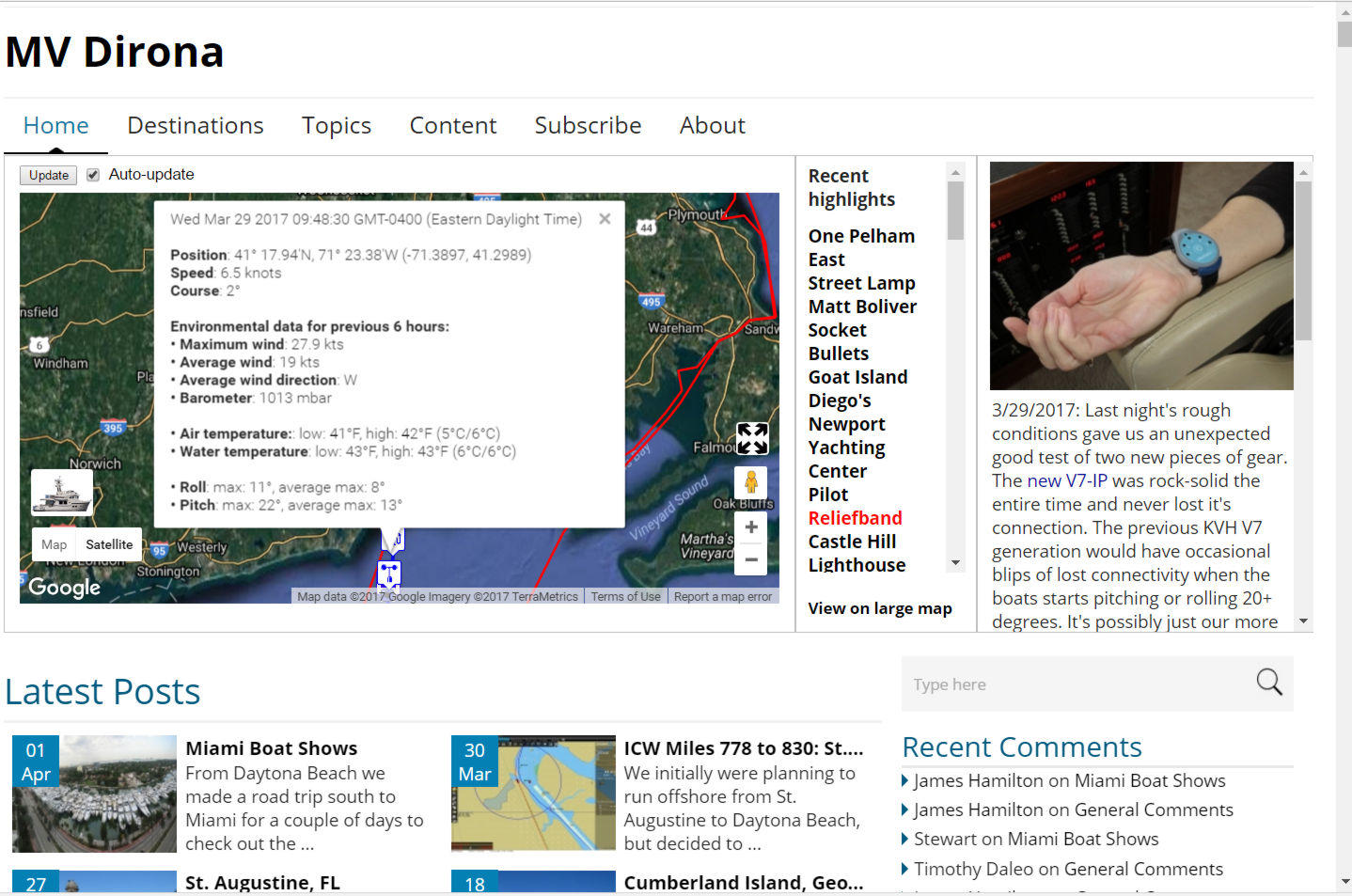Click View on large map
This screenshot has height=896, width=1352.
[x=880, y=608]
